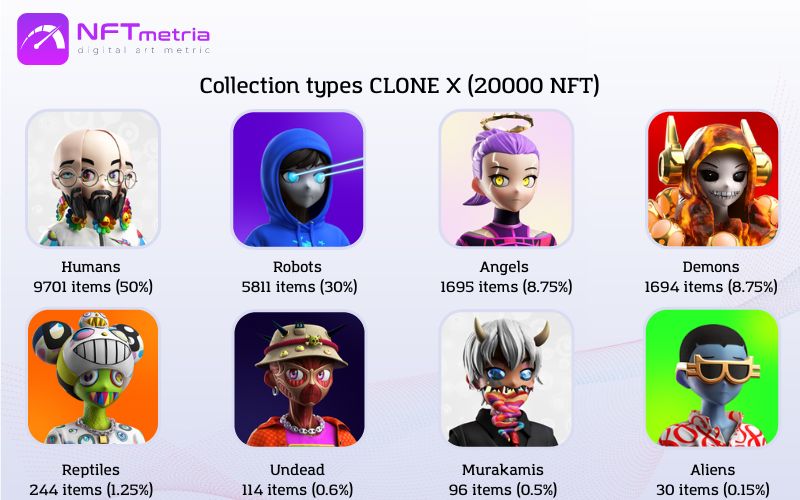Open the Murakamis horned clone image

[507, 379]
